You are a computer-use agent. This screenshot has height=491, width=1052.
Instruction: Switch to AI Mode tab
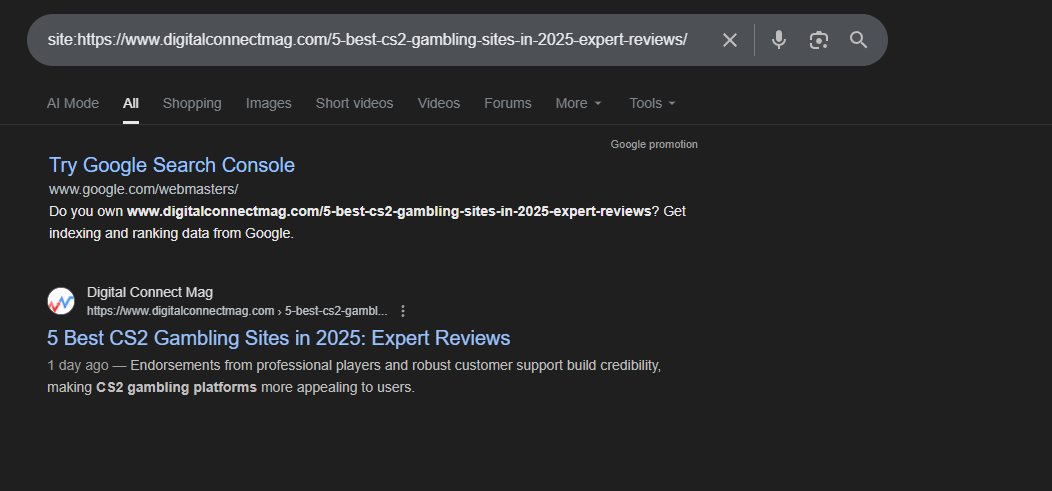[x=73, y=103]
